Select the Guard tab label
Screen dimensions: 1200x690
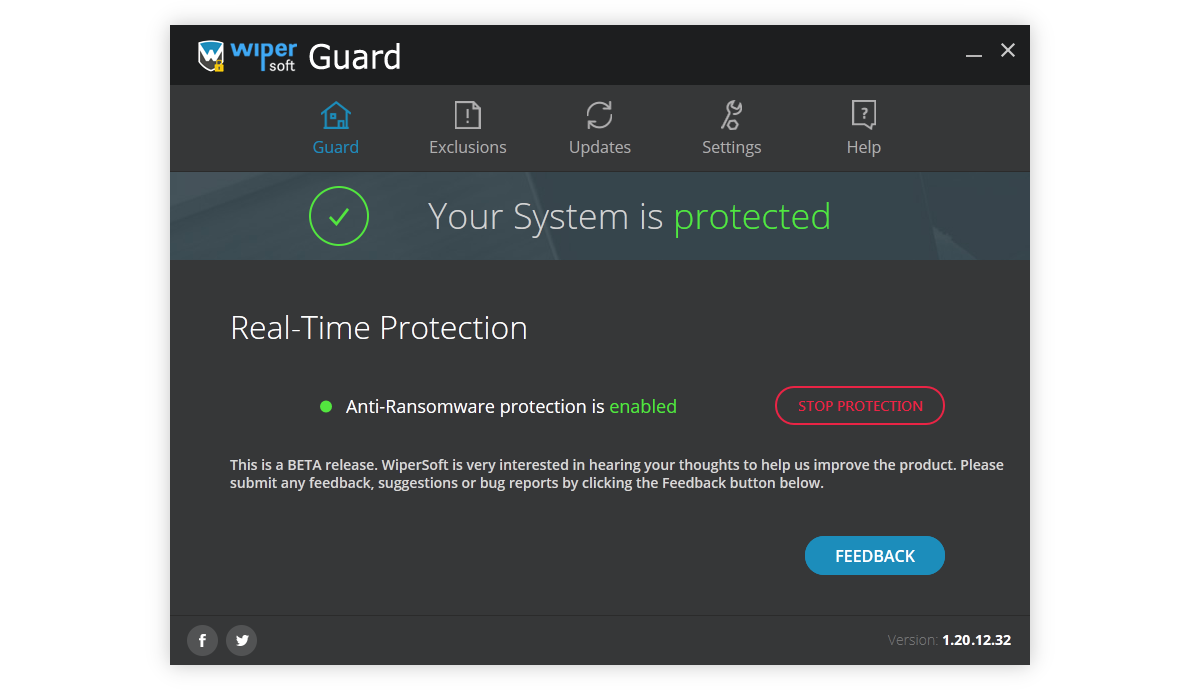click(x=336, y=147)
